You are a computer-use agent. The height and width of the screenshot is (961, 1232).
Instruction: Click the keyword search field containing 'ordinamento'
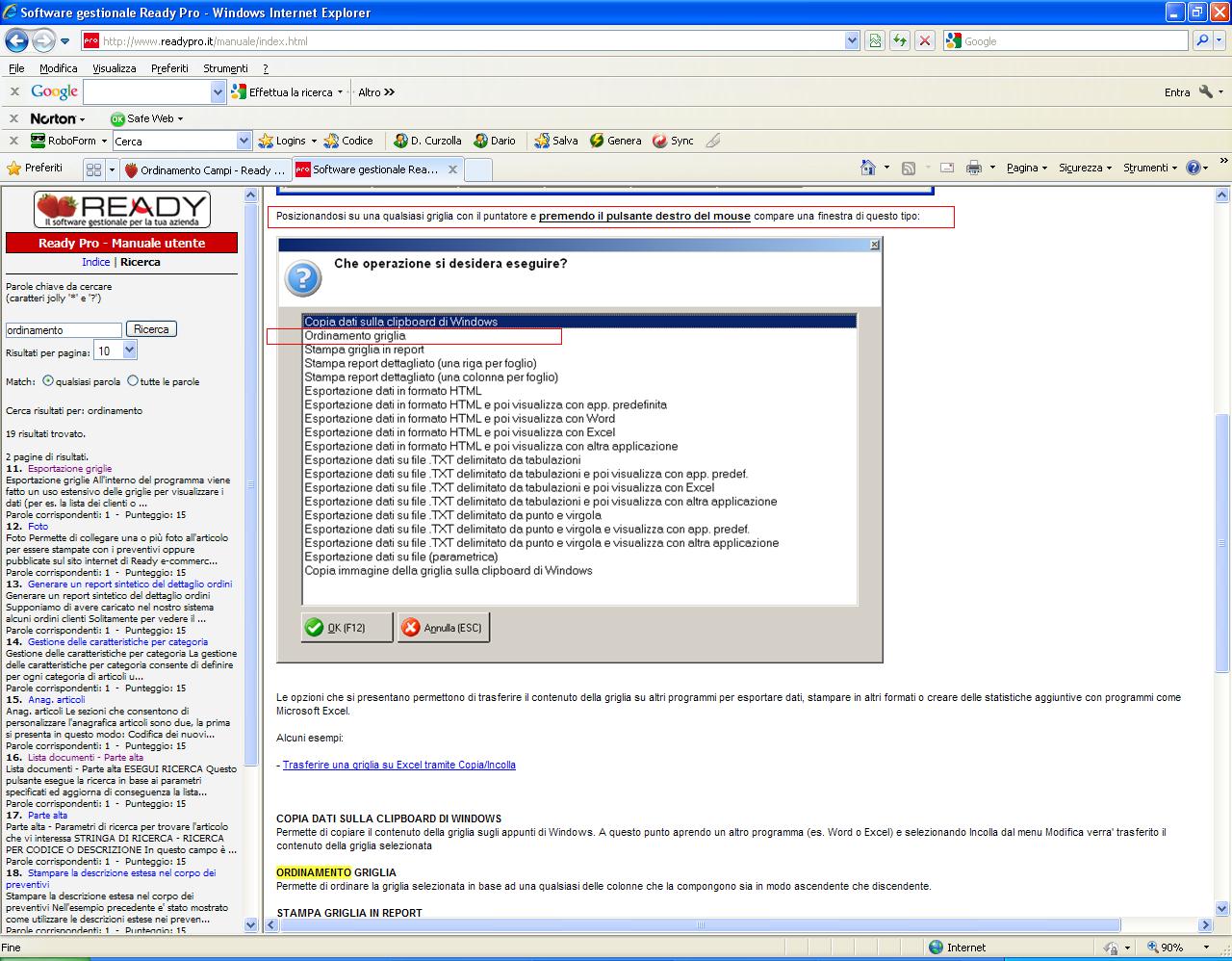[64, 329]
